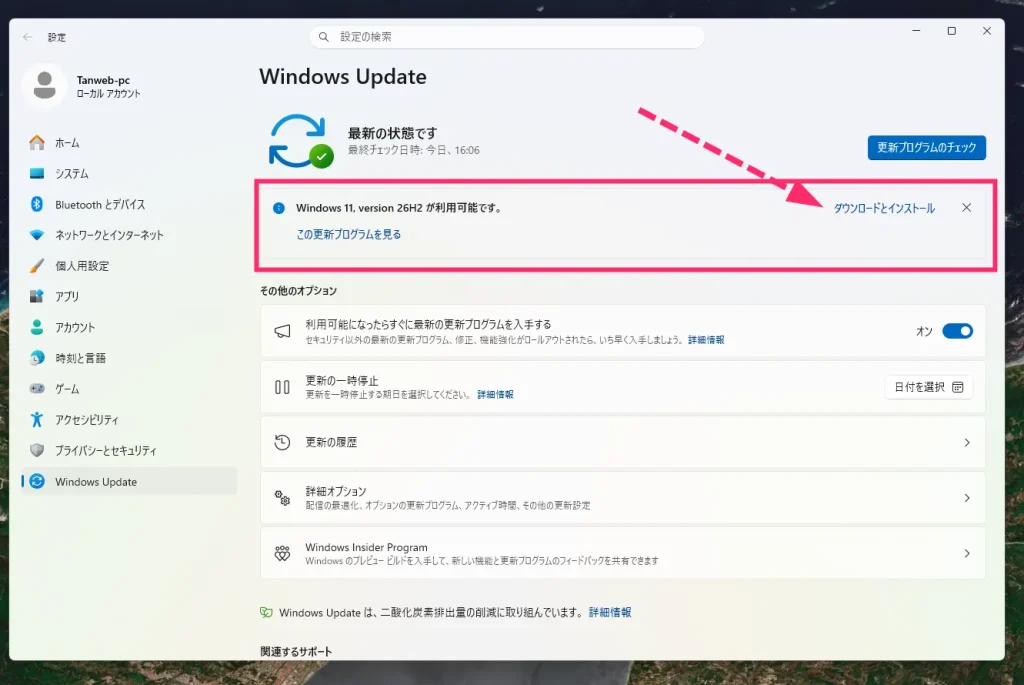This screenshot has height=685, width=1024.
Task: Select Windows Update in the sidebar
Action: pos(129,481)
